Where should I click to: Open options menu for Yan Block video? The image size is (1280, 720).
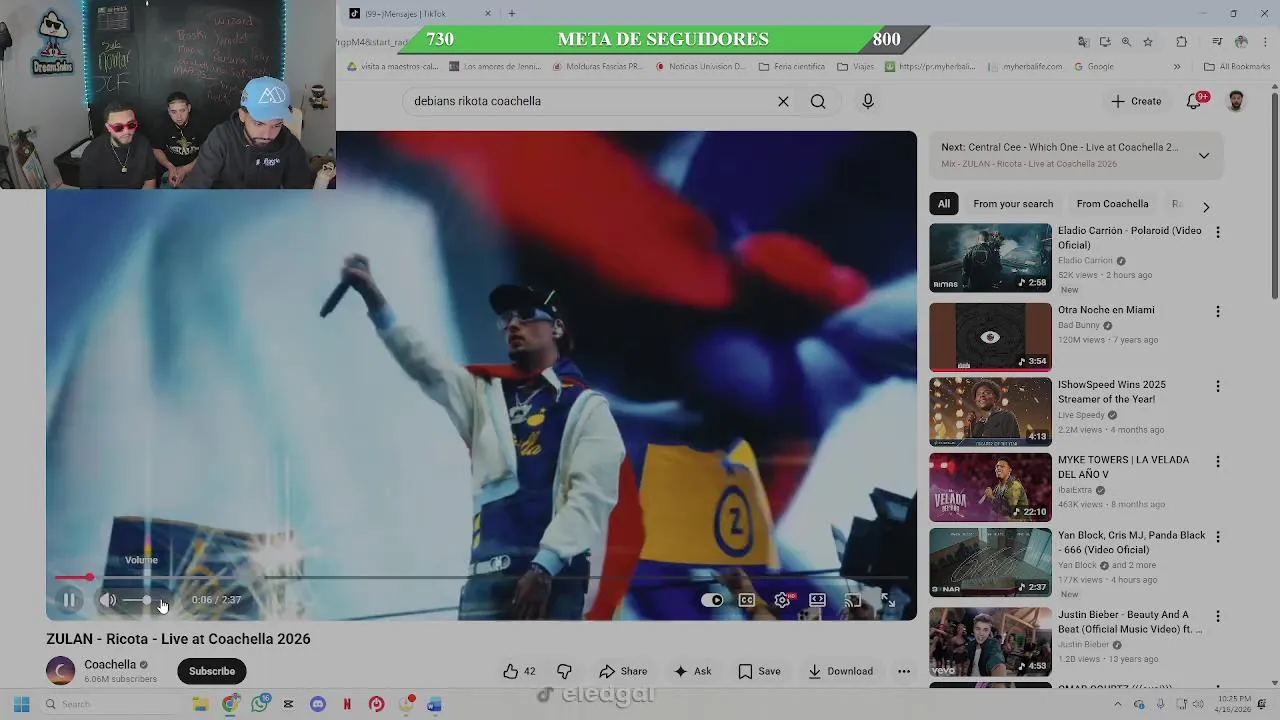click(x=1217, y=536)
